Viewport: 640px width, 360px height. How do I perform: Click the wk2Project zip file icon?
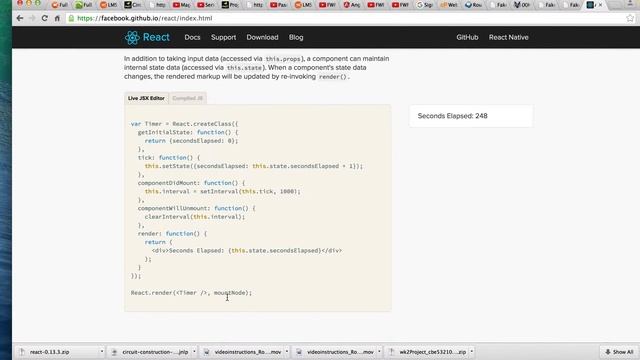[392, 352]
